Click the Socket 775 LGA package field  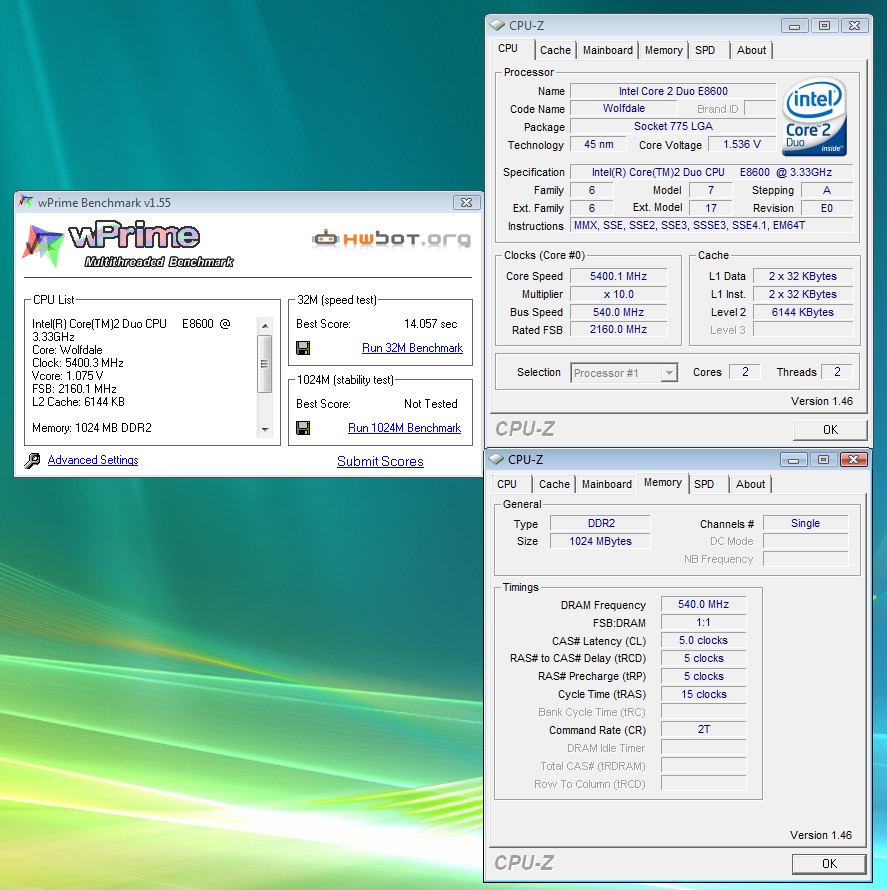tap(673, 126)
